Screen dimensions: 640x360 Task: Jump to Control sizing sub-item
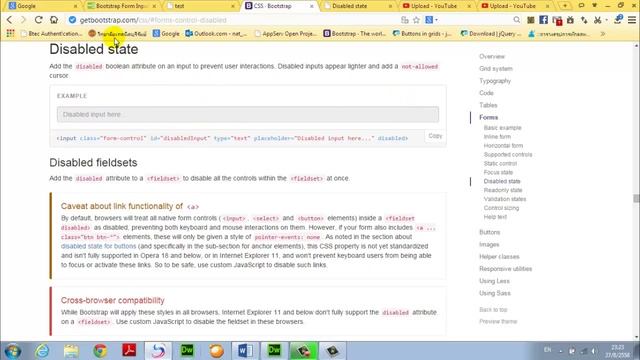point(501,208)
